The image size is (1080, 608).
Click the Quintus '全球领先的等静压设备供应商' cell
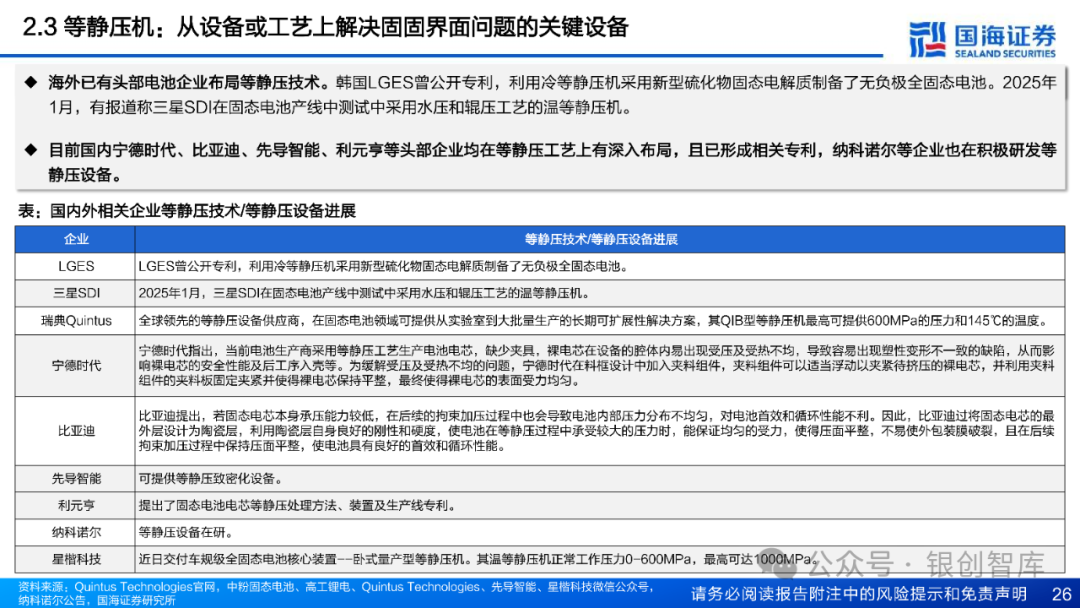[x=600, y=321]
